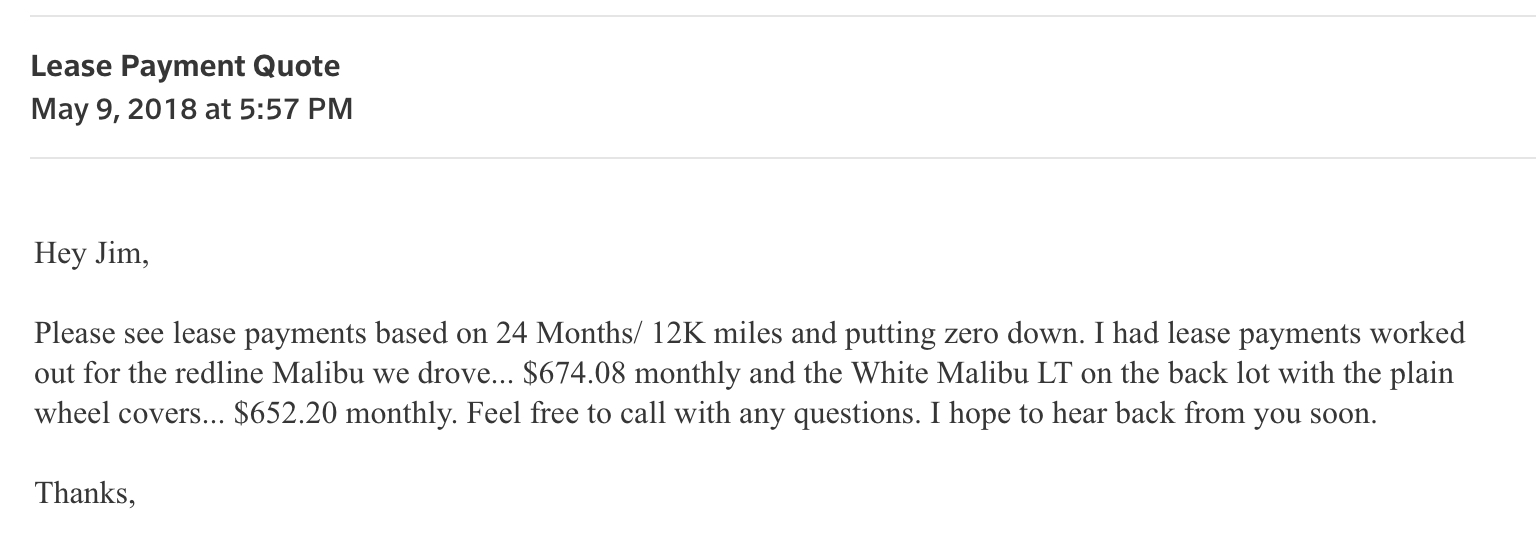The width and height of the screenshot is (1536, 536).
Task: Click the divider line above the subject
Action: pyautogui.click(x=783, y=16)
